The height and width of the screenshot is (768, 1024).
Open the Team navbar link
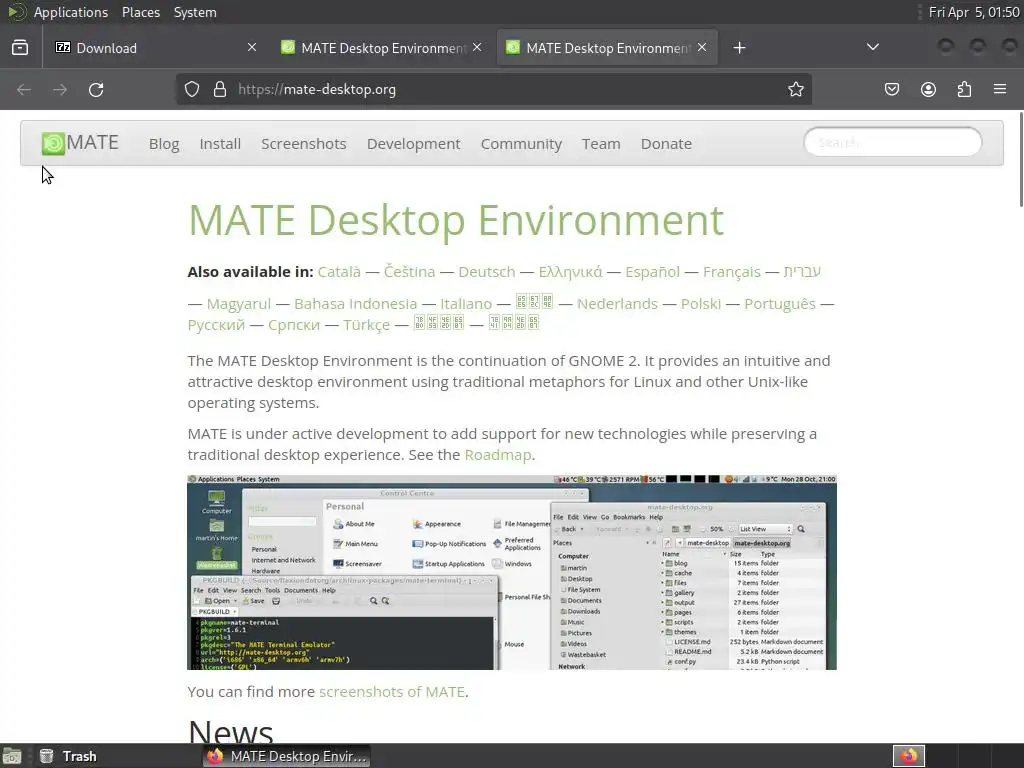601,144
